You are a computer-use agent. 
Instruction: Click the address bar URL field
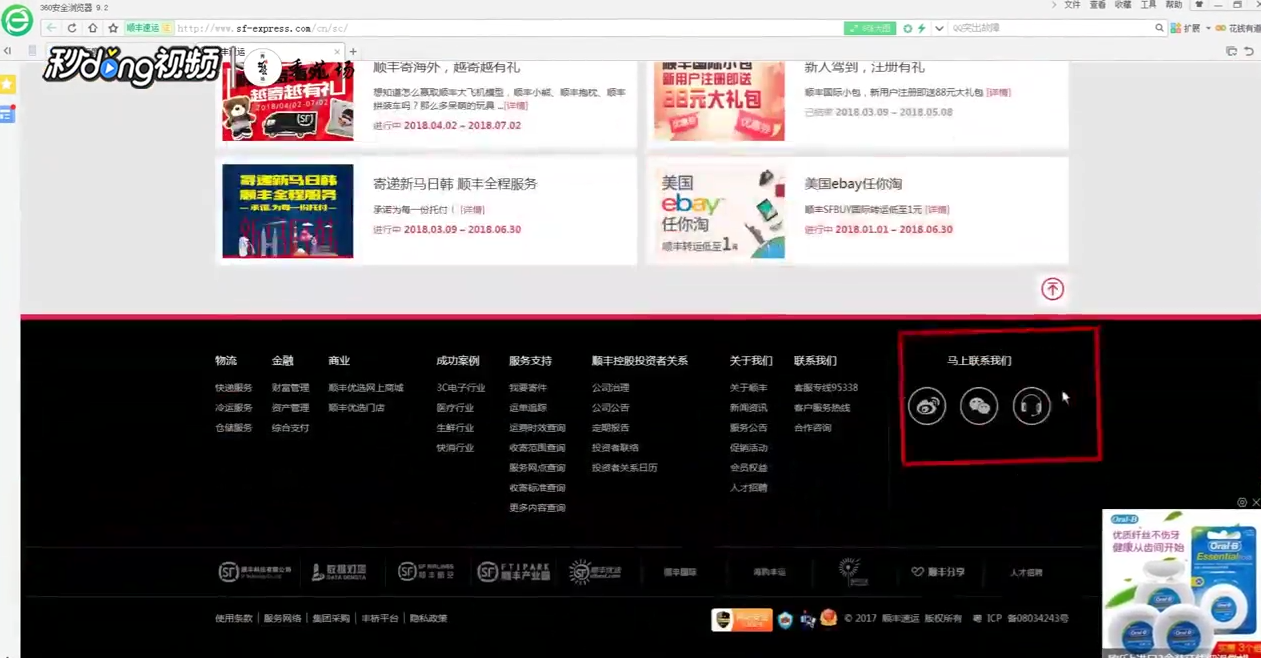tap(508, 28)
